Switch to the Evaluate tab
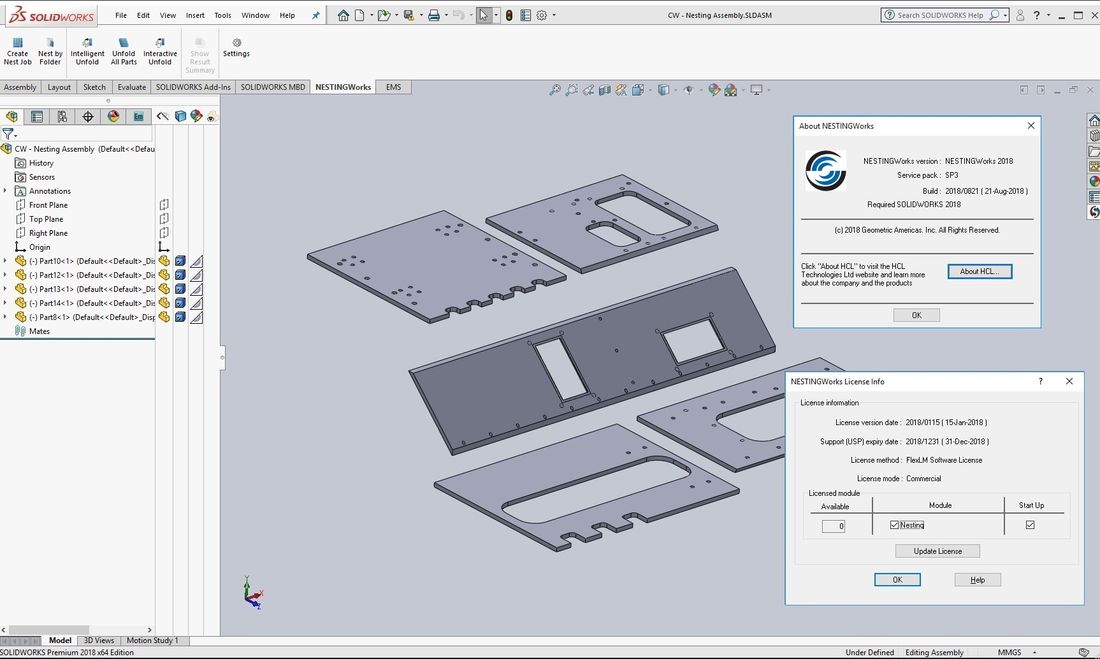Screen dimensions: 1100x659 click(131, 87)
